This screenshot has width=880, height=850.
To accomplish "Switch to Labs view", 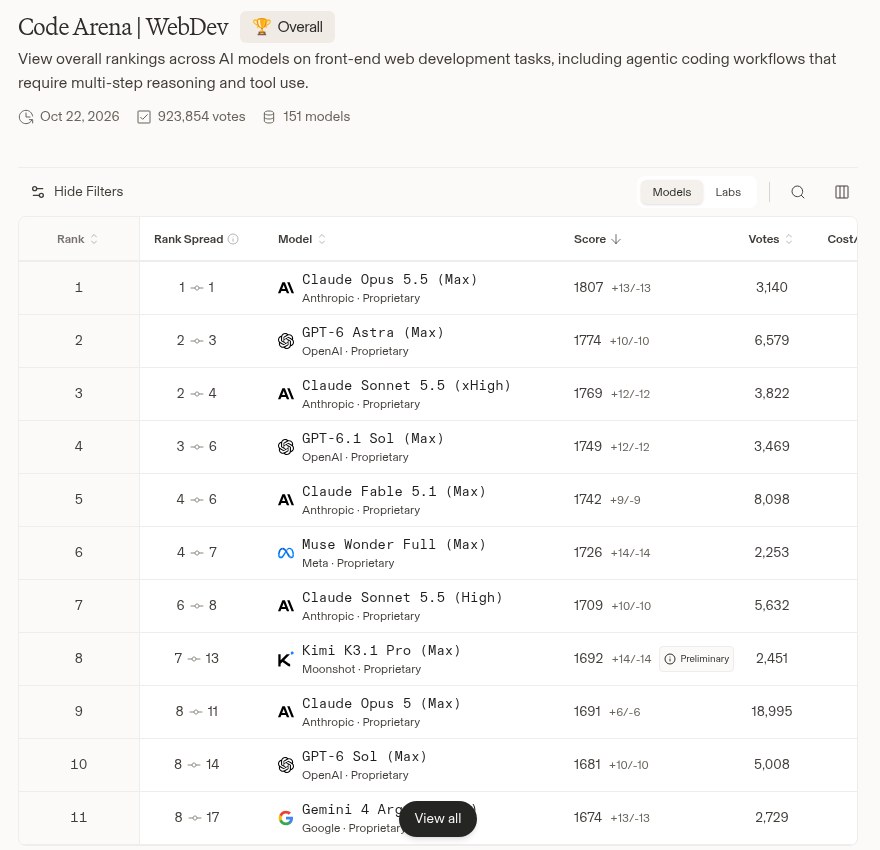I will (728, 192).
